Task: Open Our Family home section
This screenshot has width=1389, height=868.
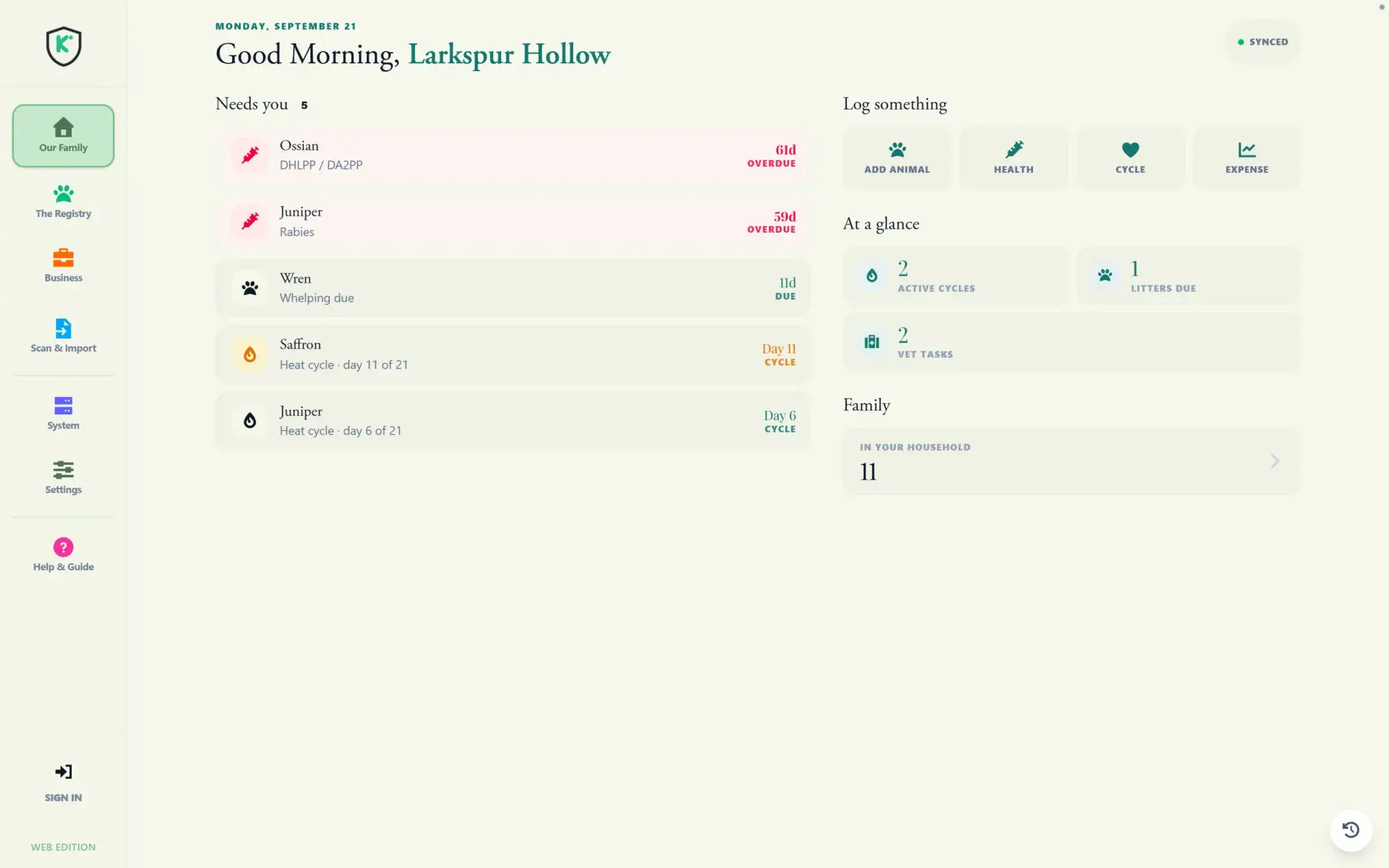Action: click(x=63, y=136)
